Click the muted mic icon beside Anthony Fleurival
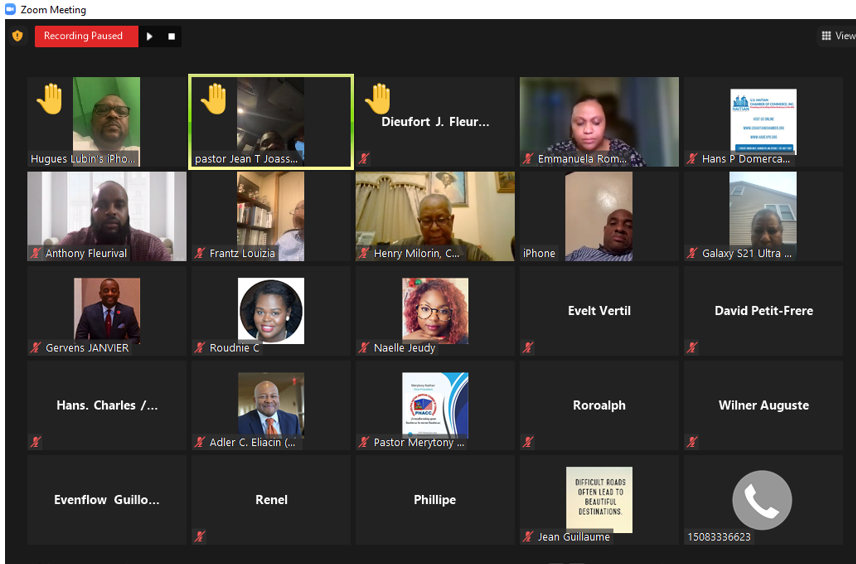This screenshot has height=564, width=856. [x=36, y=253]
